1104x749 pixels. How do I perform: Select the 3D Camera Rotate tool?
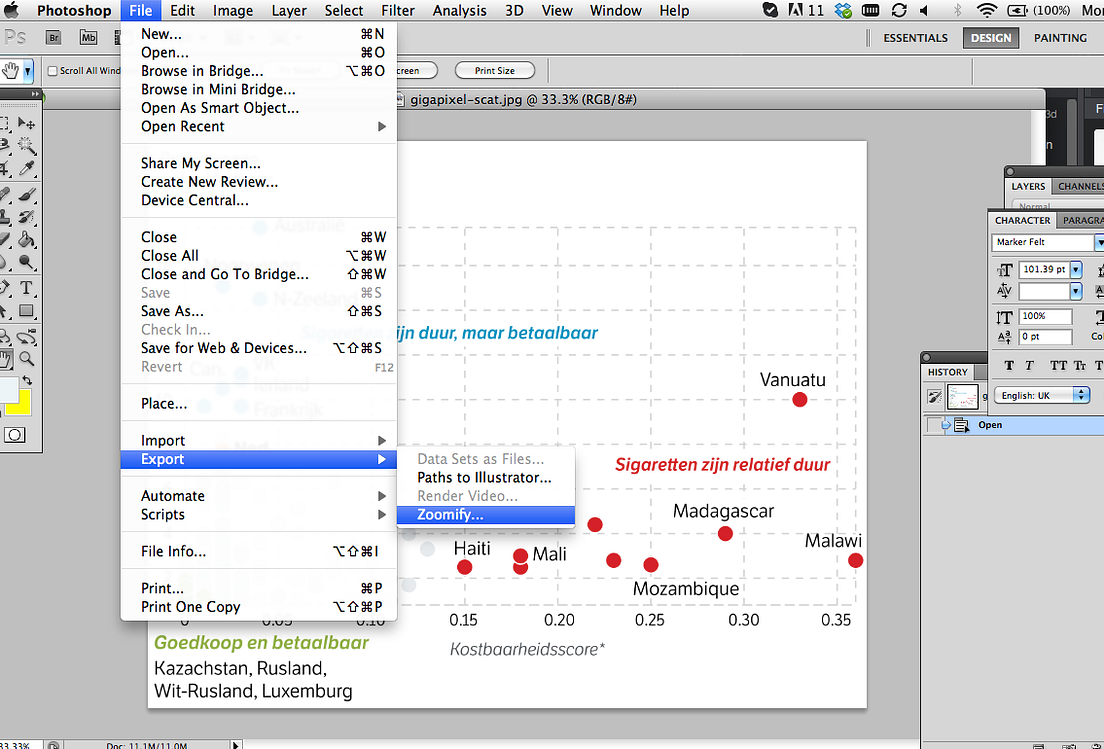[27, 336]
